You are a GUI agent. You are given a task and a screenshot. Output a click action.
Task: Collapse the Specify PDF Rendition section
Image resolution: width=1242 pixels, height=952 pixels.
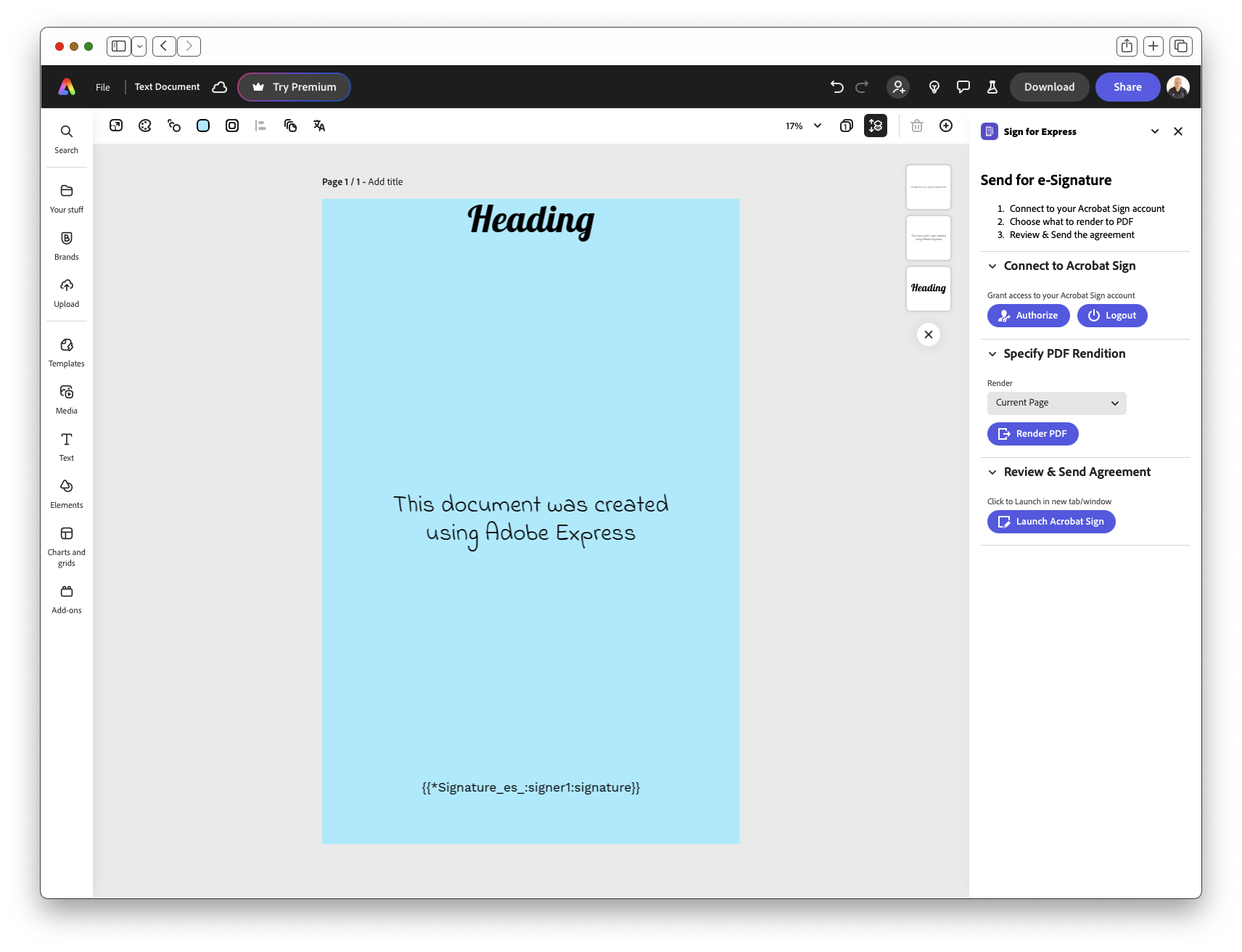992,354
